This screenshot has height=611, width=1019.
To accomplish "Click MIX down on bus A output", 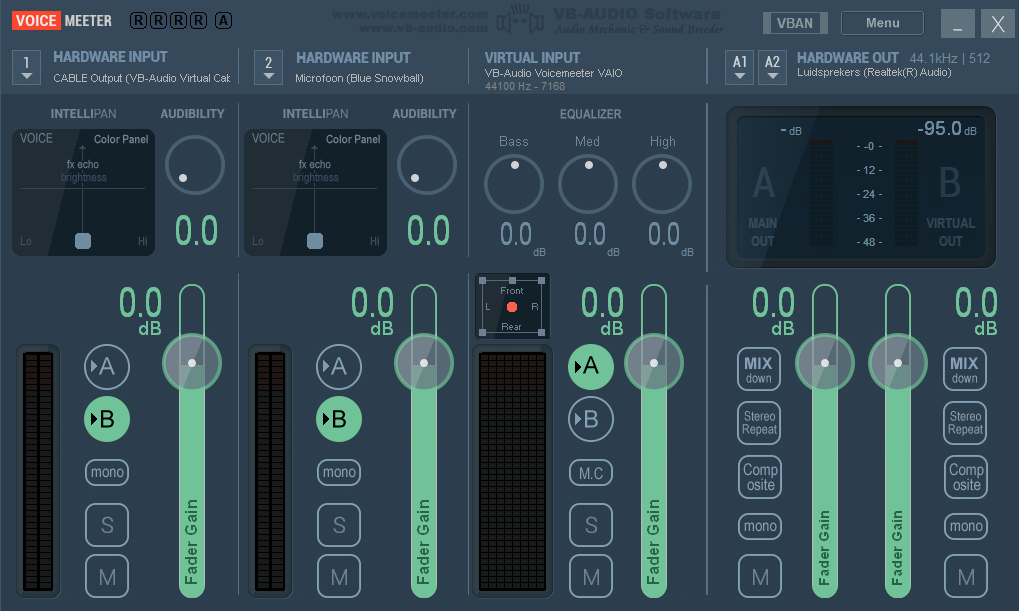I will coord(759,369).
